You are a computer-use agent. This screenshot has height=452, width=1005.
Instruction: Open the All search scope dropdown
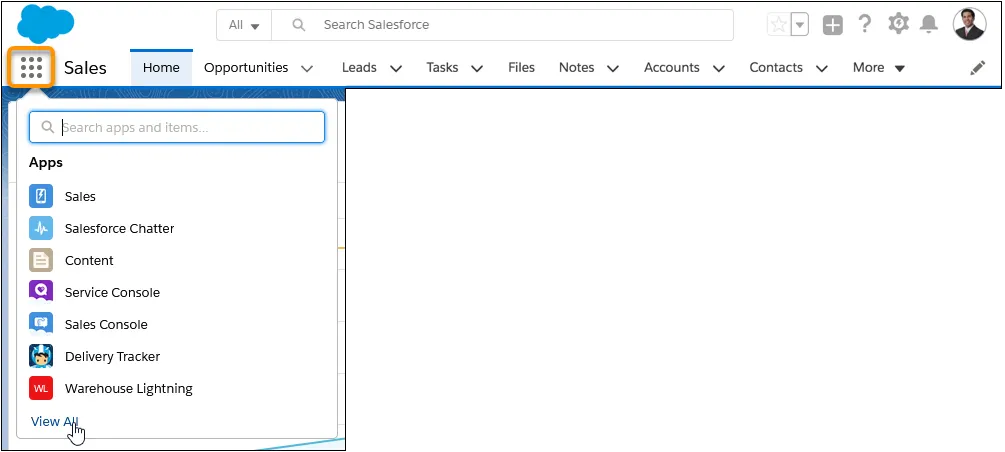[244, 25]
